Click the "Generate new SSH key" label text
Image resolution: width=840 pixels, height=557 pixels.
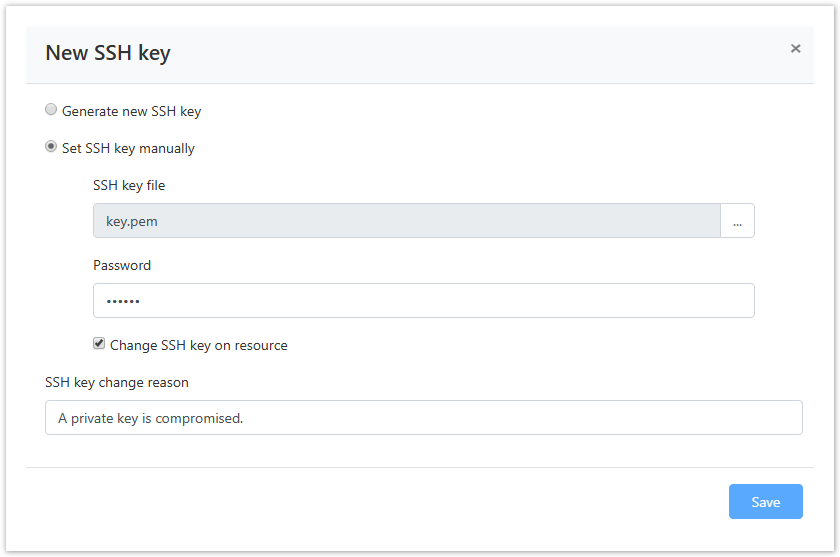pos(132,111)
